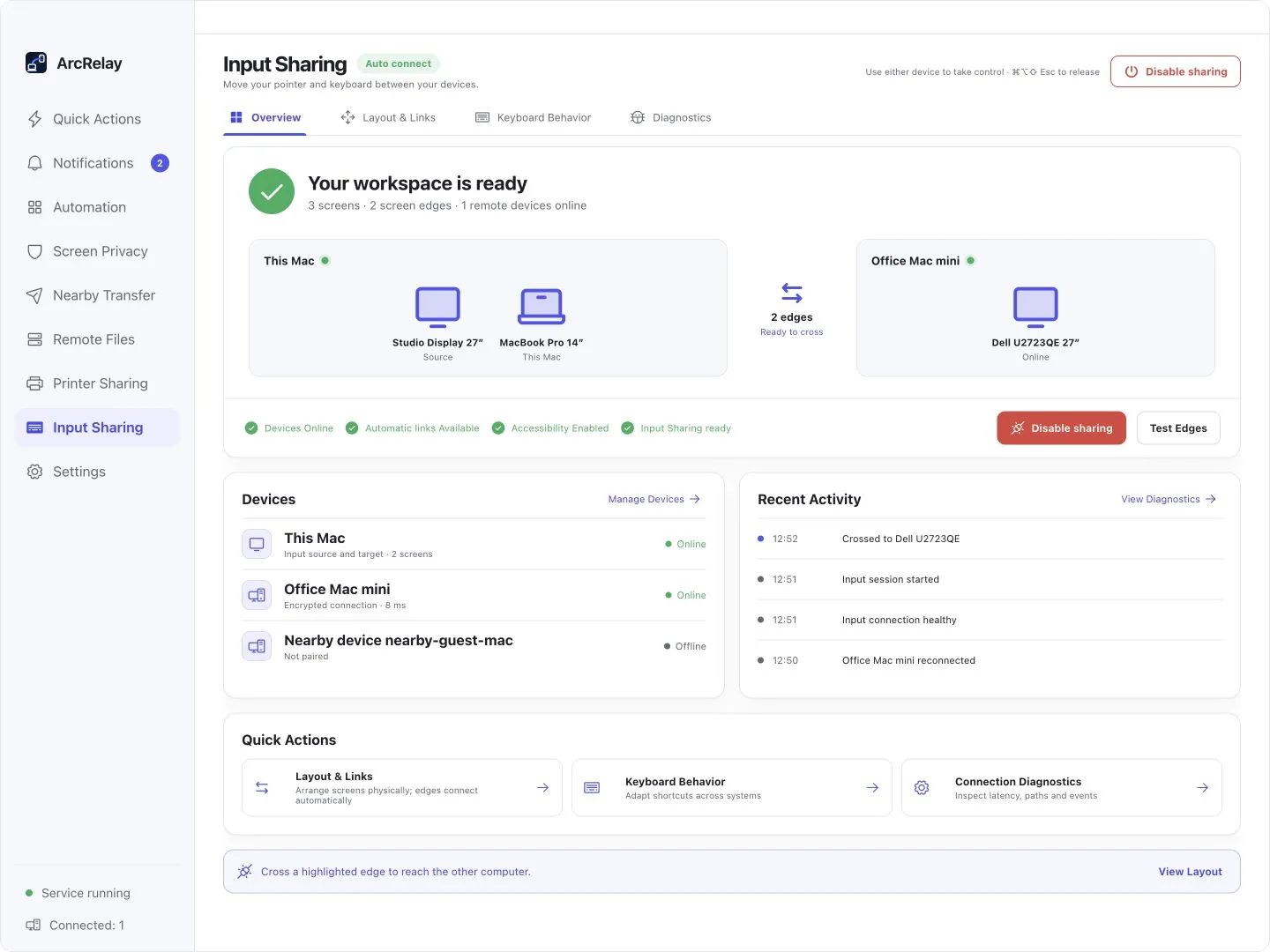Screen dimensions: 1270x952
Task: Click Offline status of nearby-guest-mac
Action: pyautogui.click(x=685, y=646)
